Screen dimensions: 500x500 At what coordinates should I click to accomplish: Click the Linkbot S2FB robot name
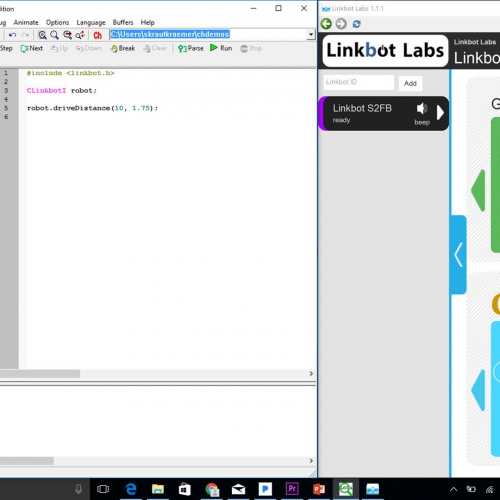(x=362, y=108)
